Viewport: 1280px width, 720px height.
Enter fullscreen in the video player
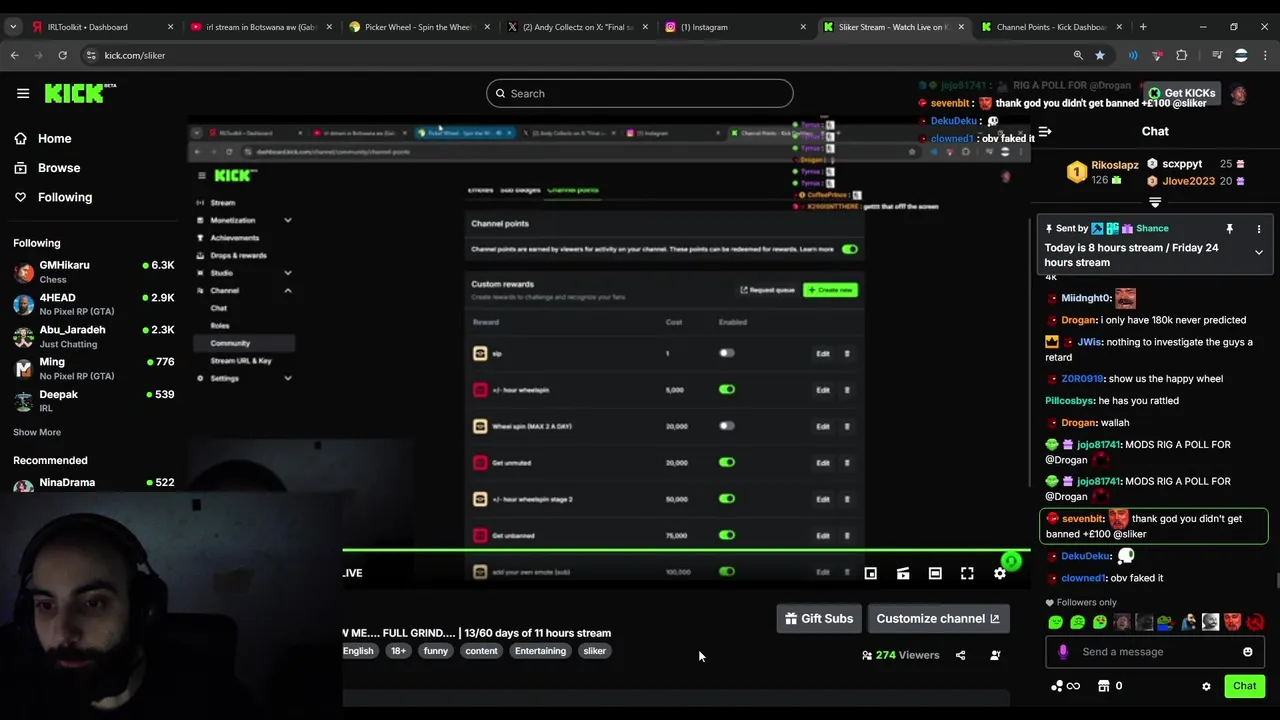pos(967,573)
